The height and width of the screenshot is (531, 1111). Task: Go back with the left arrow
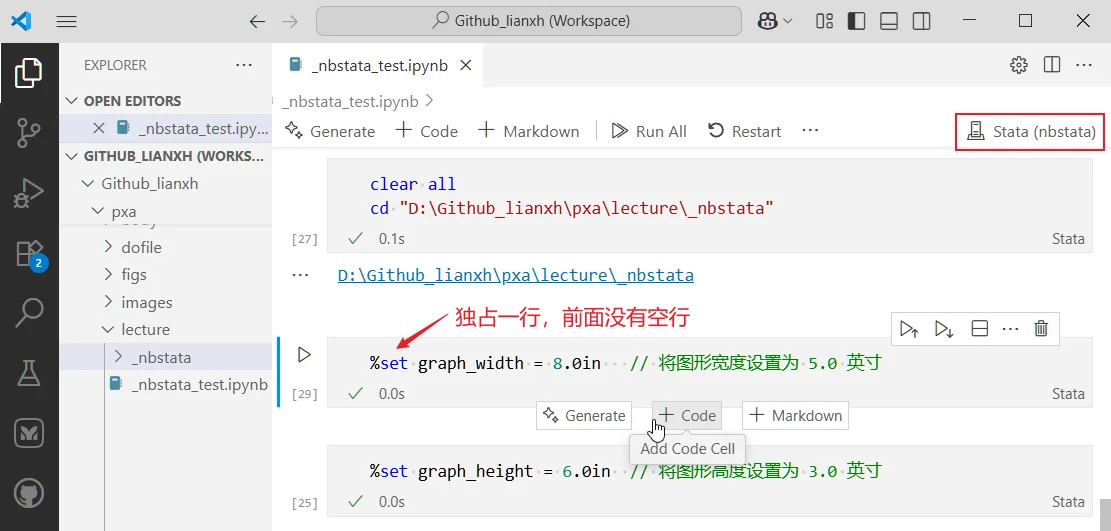257,21
